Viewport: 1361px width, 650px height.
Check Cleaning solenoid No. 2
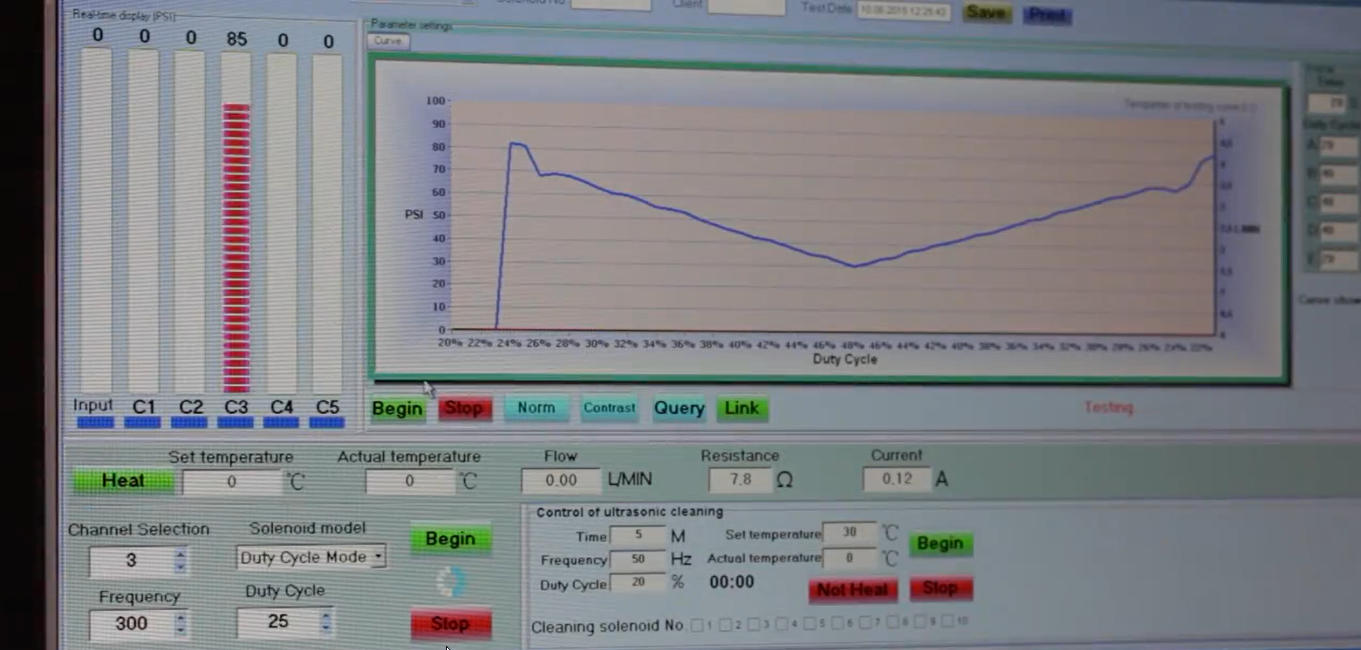725,625
